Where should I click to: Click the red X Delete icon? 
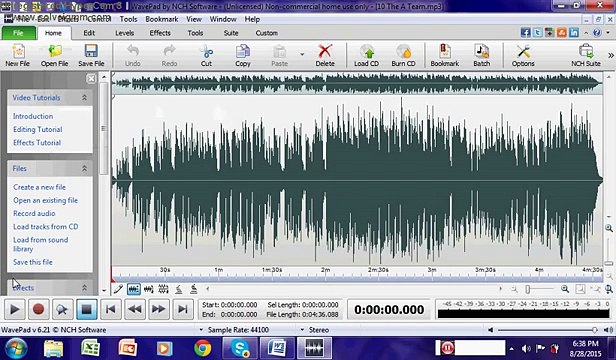325,55
